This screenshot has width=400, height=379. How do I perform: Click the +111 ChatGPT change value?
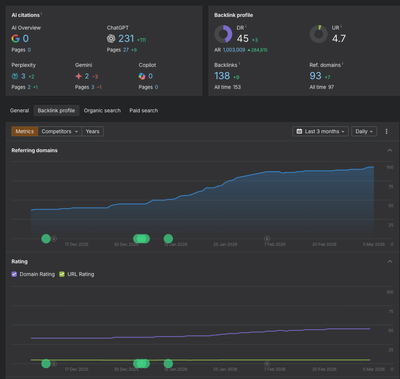click(x=142, y=40)
